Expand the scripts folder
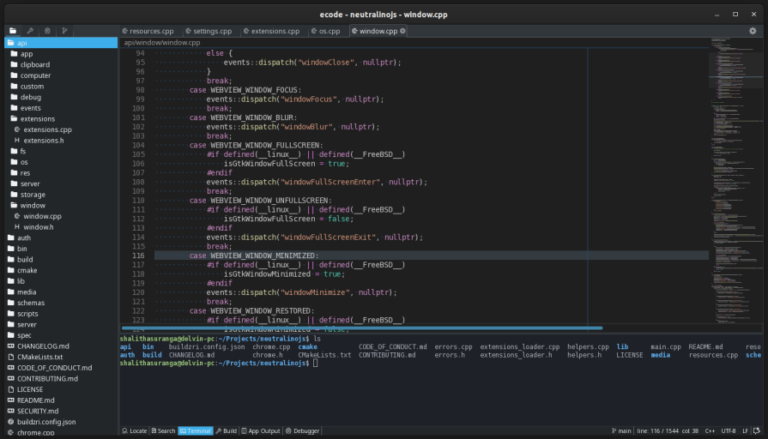This screenshot has height=439, width=768. click(61, 314)
